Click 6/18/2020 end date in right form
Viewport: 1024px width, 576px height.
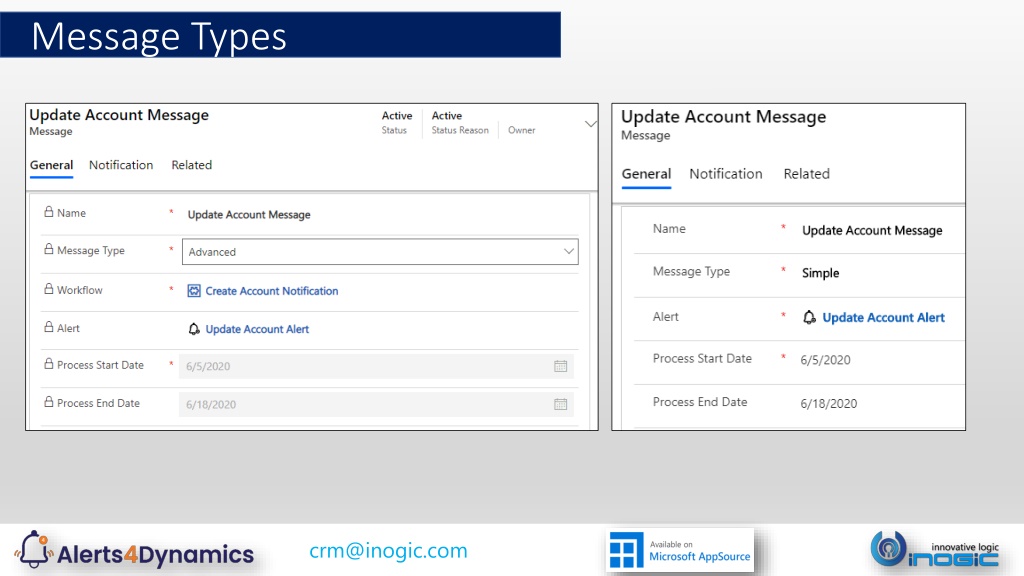(829, 404)
